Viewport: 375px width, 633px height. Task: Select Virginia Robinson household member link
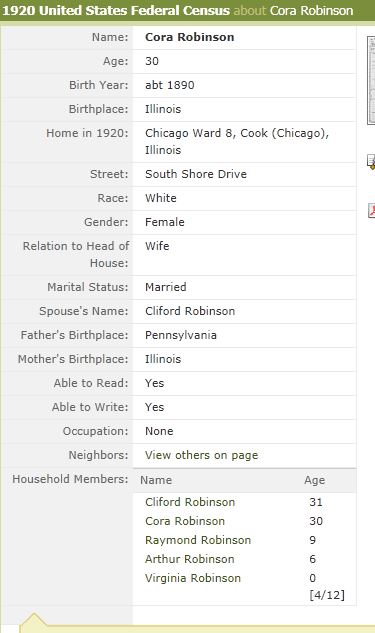[193, 578]
